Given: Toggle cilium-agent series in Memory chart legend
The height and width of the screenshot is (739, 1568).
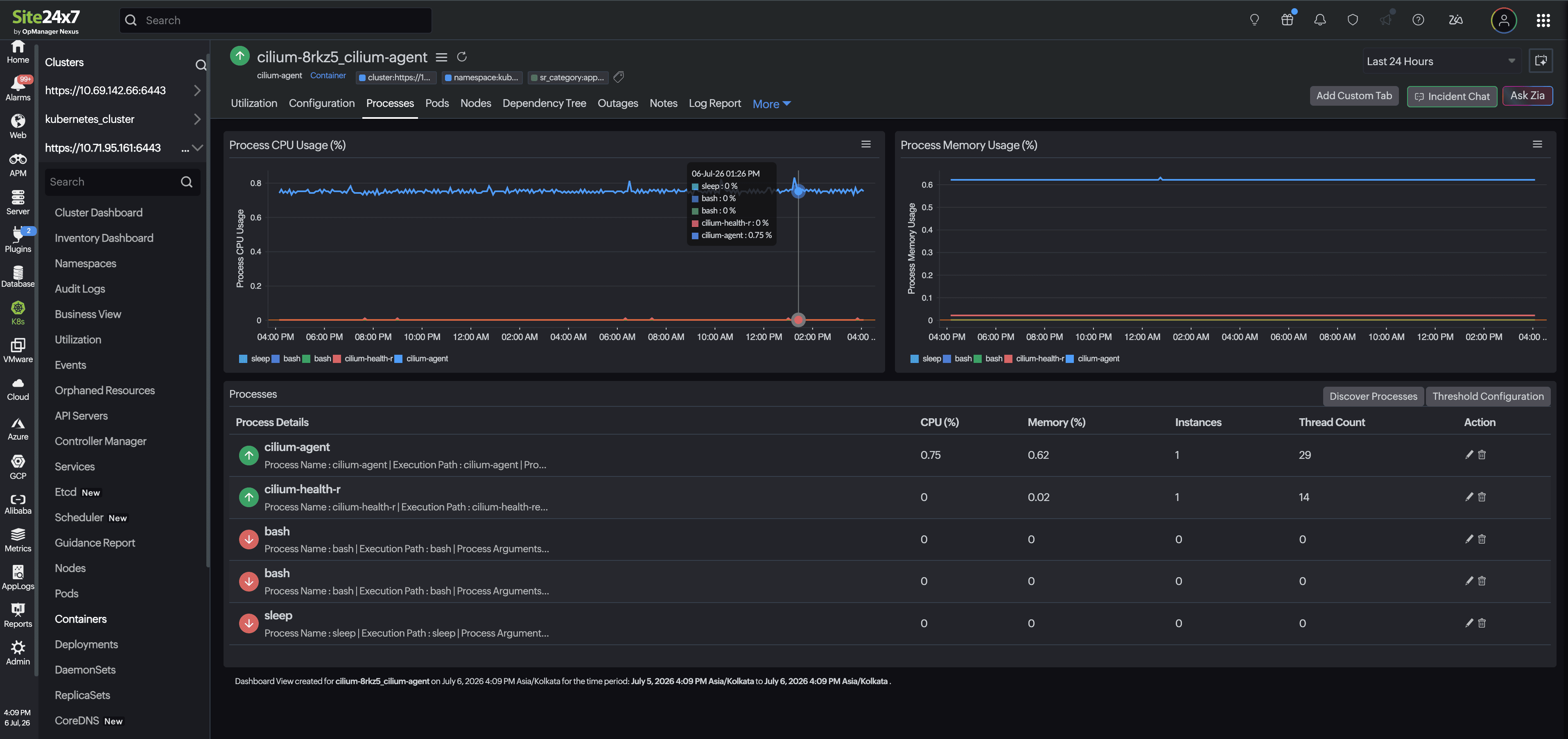Looking at the screenshot, I should pyautogui.click(x=1093, y=358).
